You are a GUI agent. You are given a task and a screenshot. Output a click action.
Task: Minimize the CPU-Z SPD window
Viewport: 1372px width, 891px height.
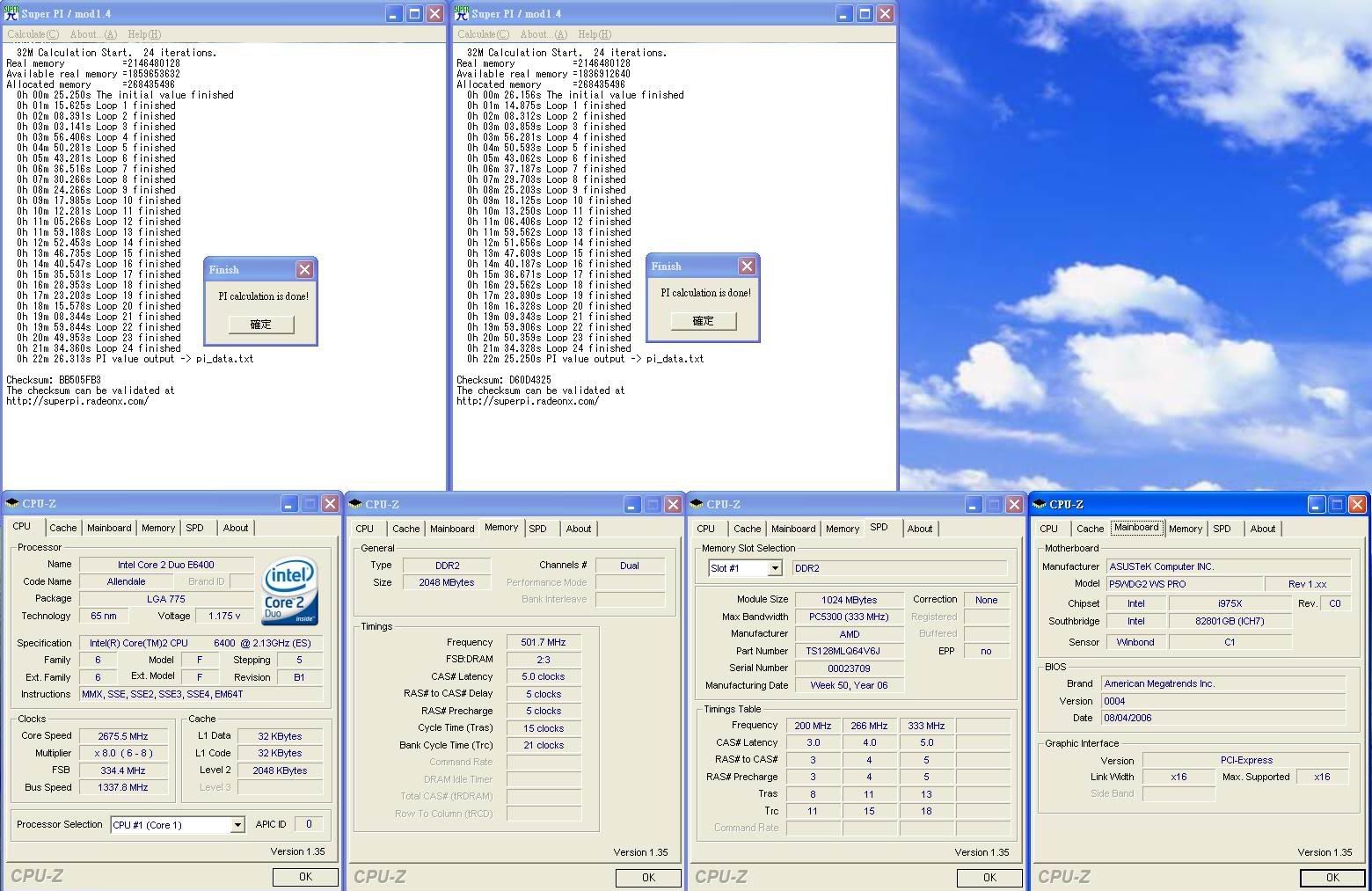click(x=974, y=504)
